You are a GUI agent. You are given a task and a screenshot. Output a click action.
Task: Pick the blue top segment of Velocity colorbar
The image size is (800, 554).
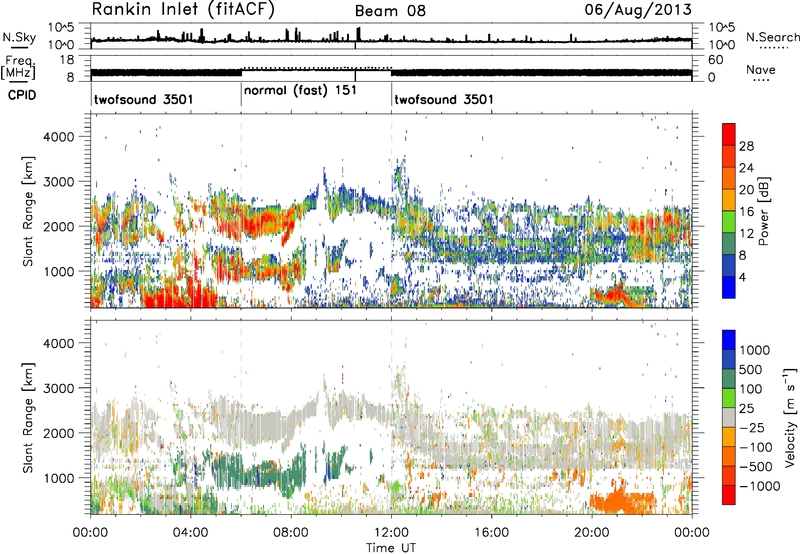(x=729, y=340)
